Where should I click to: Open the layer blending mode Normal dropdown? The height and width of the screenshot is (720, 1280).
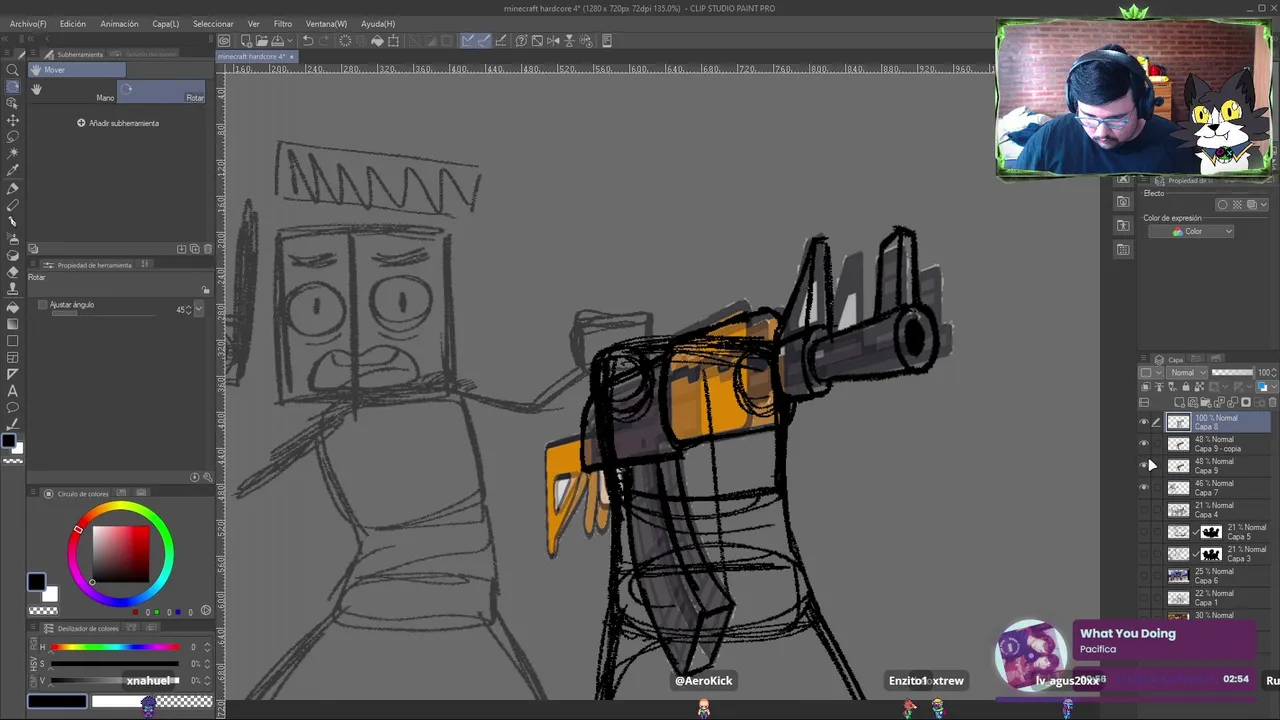[x=1188, y=372]
